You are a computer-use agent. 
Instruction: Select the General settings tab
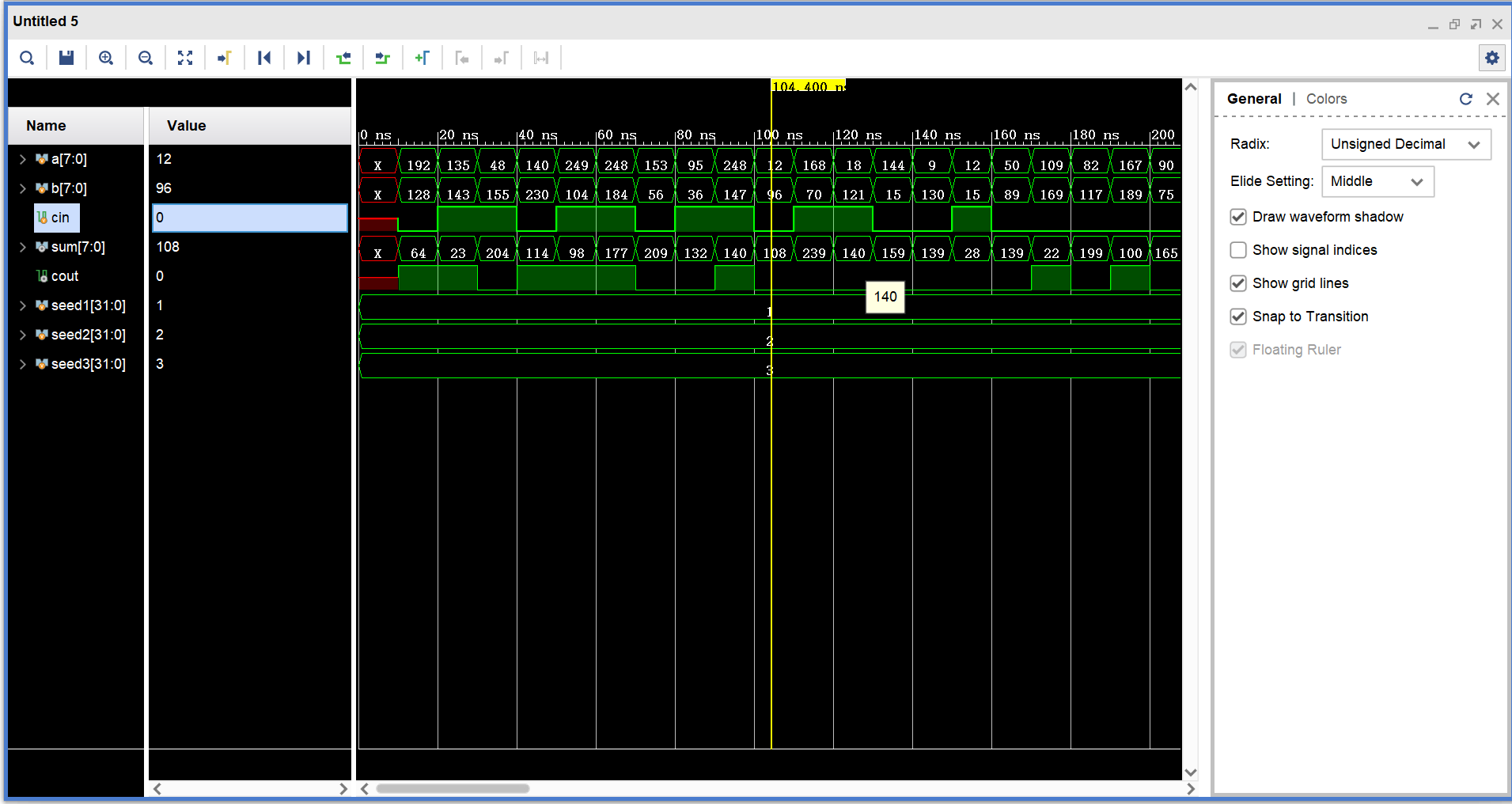1253,98
